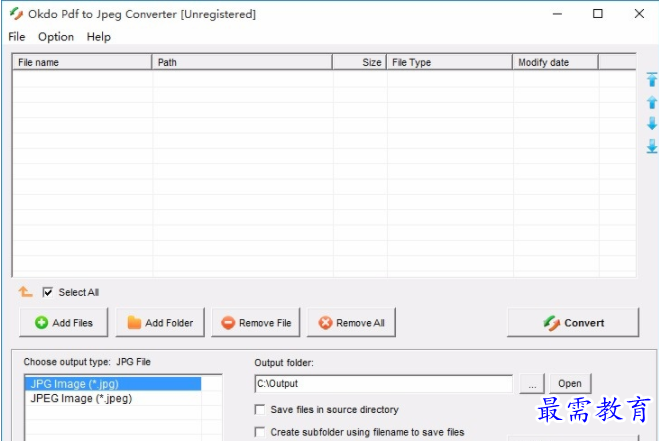The width and height of the screenshot is (659, 441).
Task: Minimize the Okdo converter window
Action: pyautogui.click(x=557, y=14)
